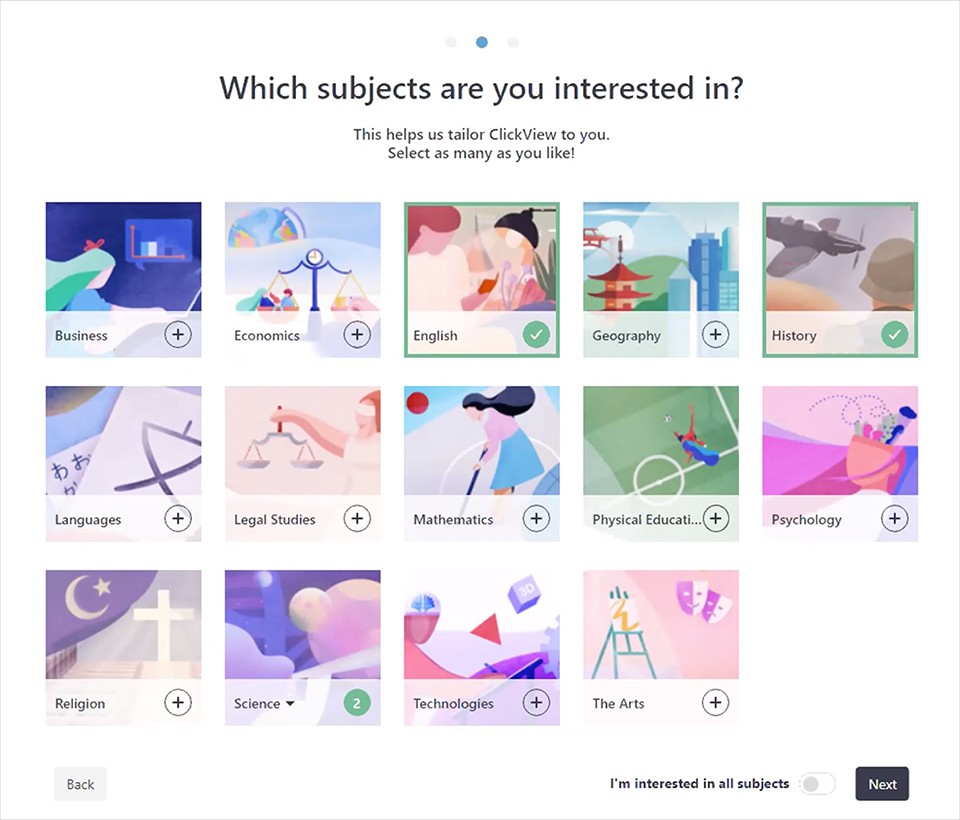Select Mathematics using the plus icon
The height and width of the screenshot is (820, 960).
pyautogui.click(x=537, y=518)
